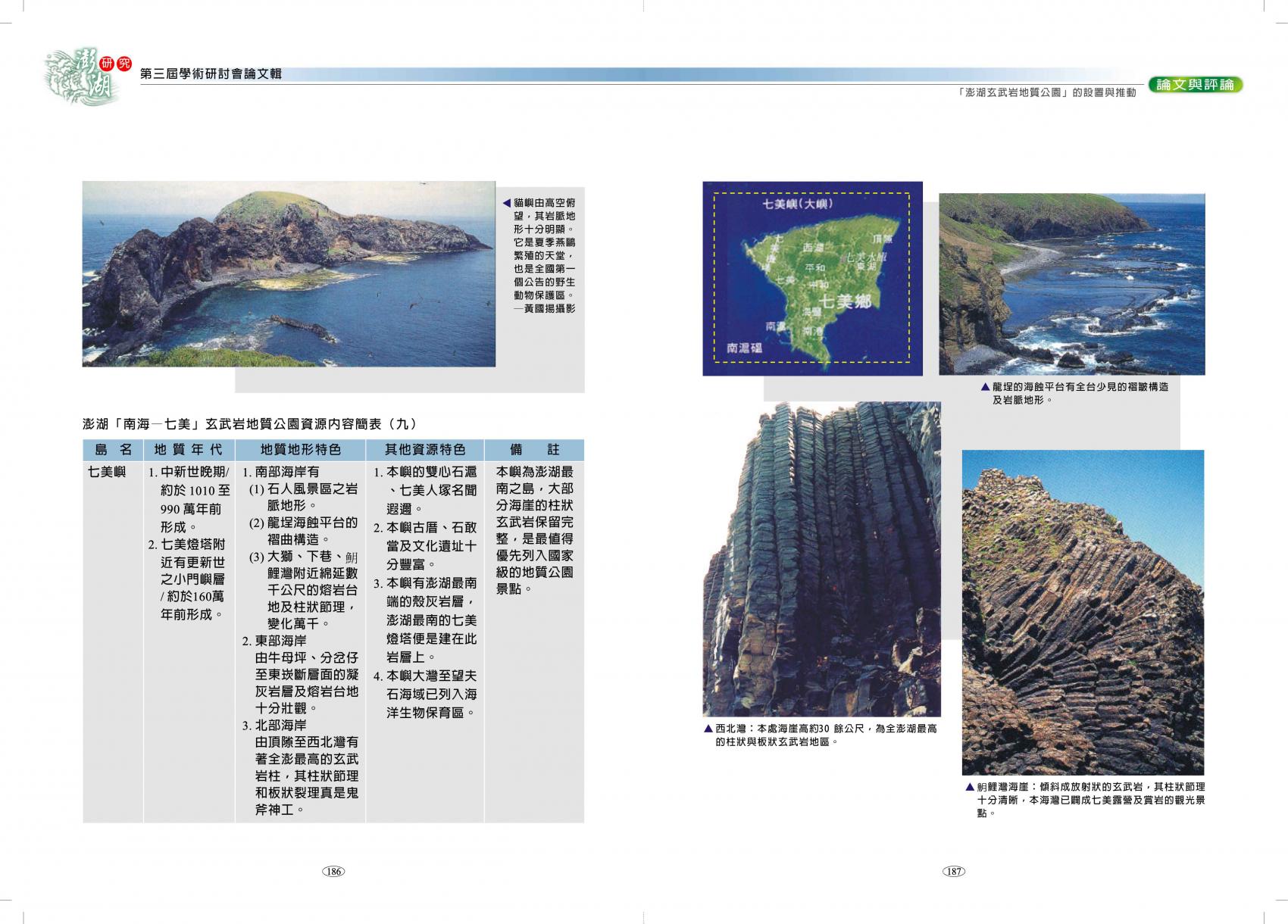Screen dimensions: 1288x924
Task: Click the Penghu Research logo at top left
Action: (x=83, y=75)
